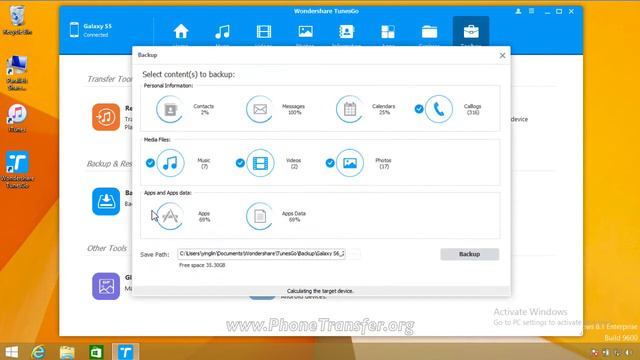
Task: Click the Apps Data 69% label
Action: pos(293,216)
